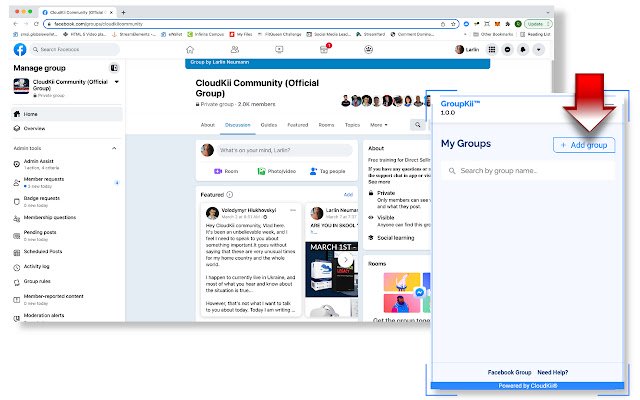Open options on Volodymyr's featured post
Viewport: 640px width, 400px height.
(x=293, y=210)
